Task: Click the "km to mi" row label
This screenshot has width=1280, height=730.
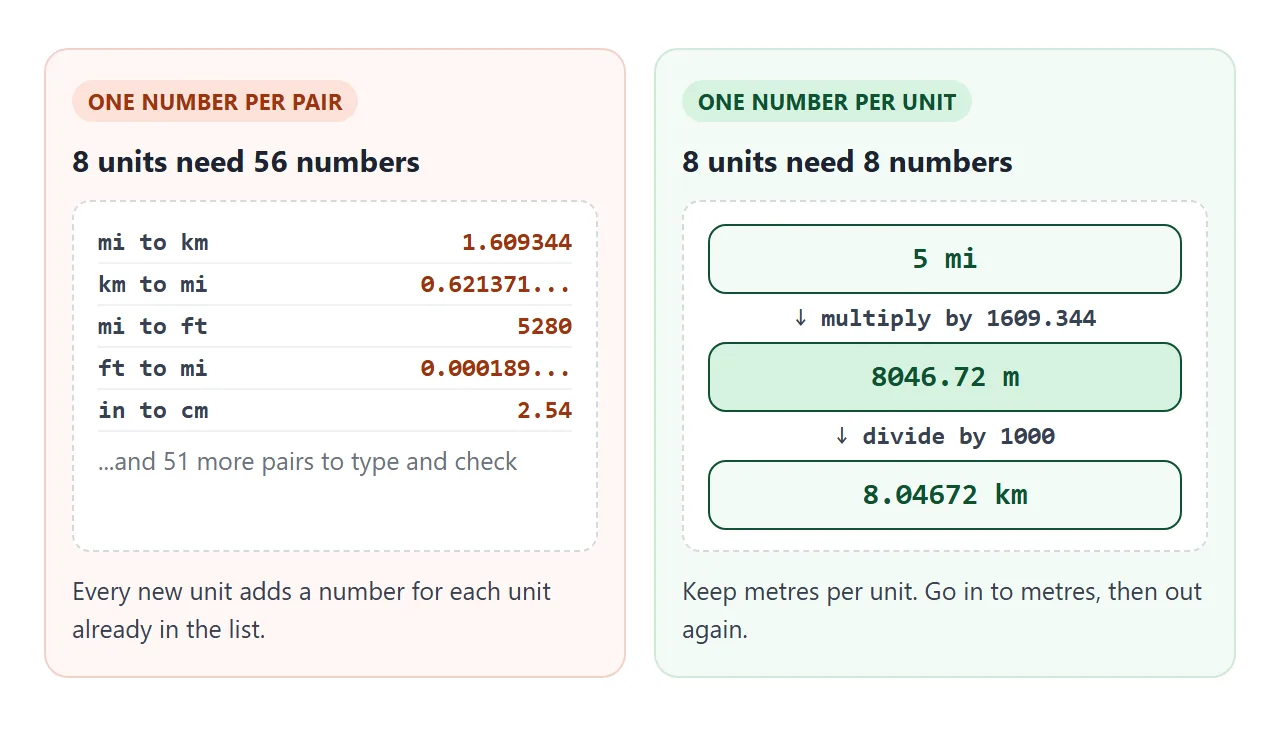Action: click(x=153, y=284)
